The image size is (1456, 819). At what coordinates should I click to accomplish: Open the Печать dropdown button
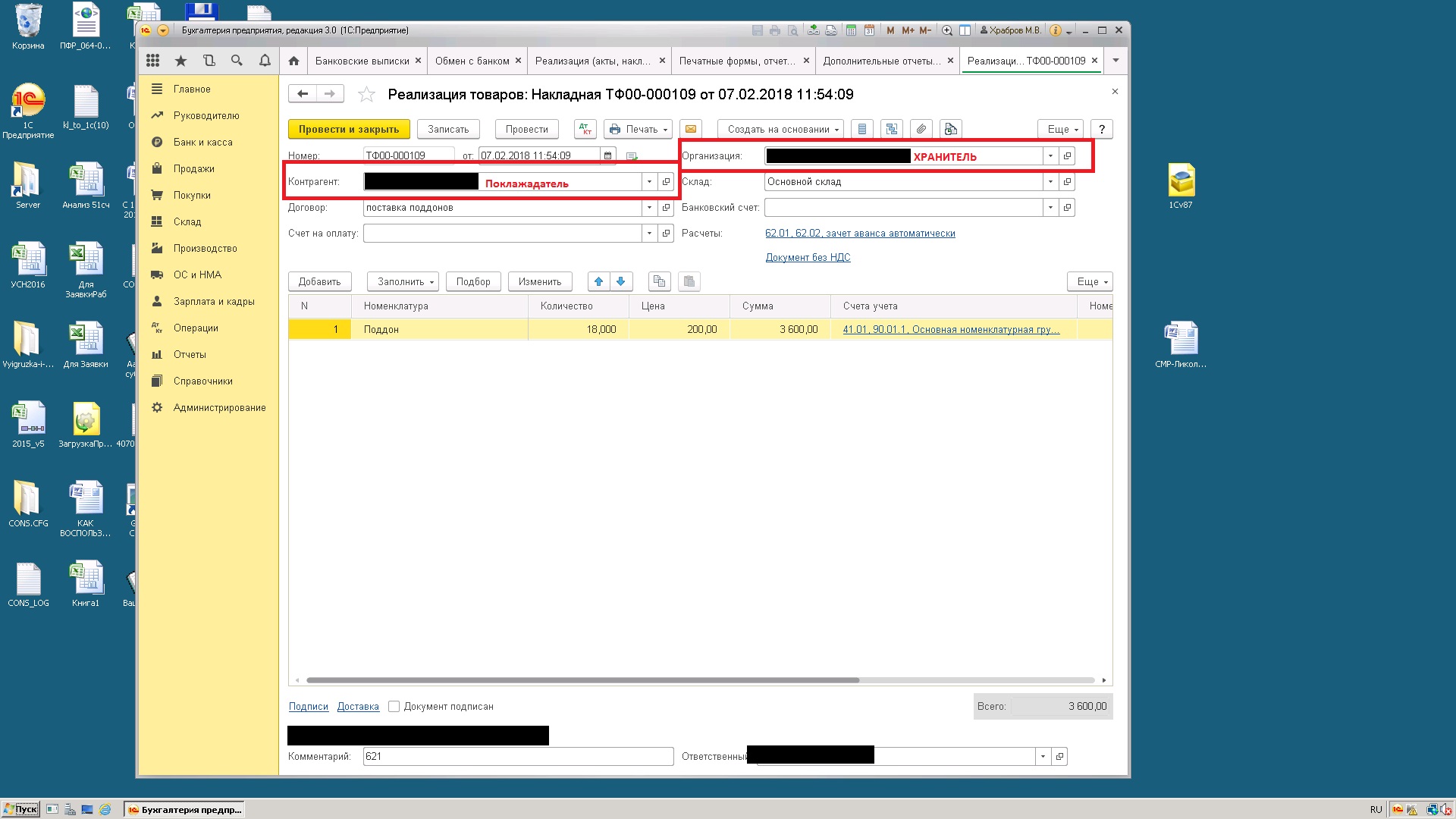[639, 130]
